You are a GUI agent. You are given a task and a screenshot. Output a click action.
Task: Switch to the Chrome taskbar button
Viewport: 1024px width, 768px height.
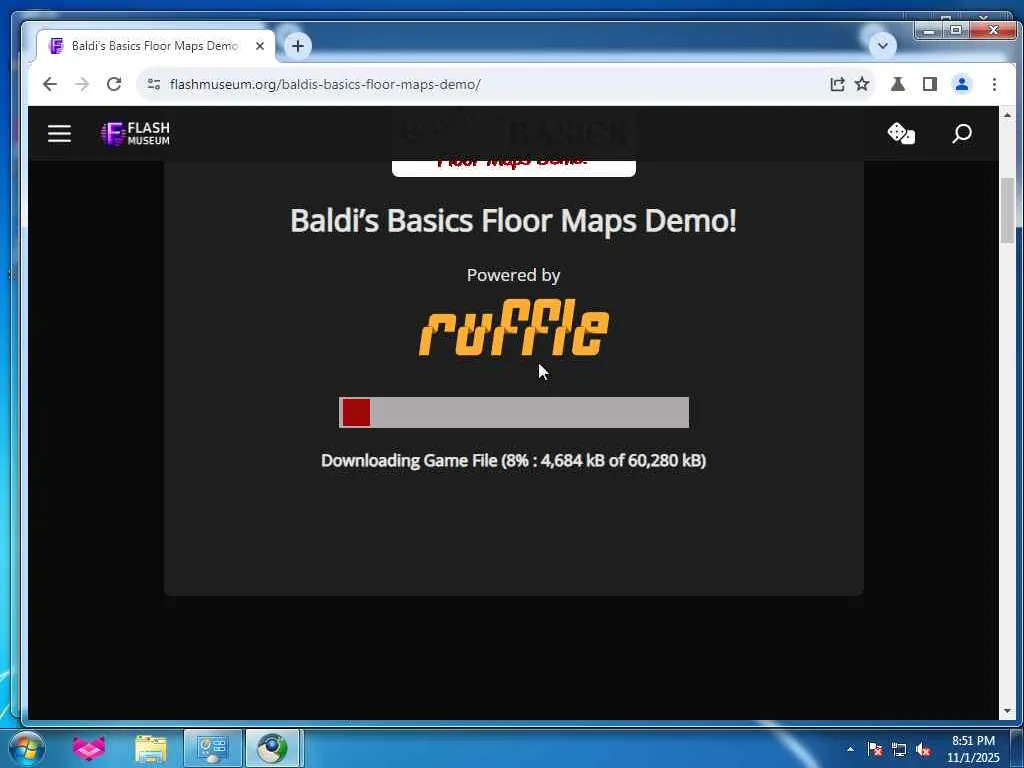click(x=272, y=748)
